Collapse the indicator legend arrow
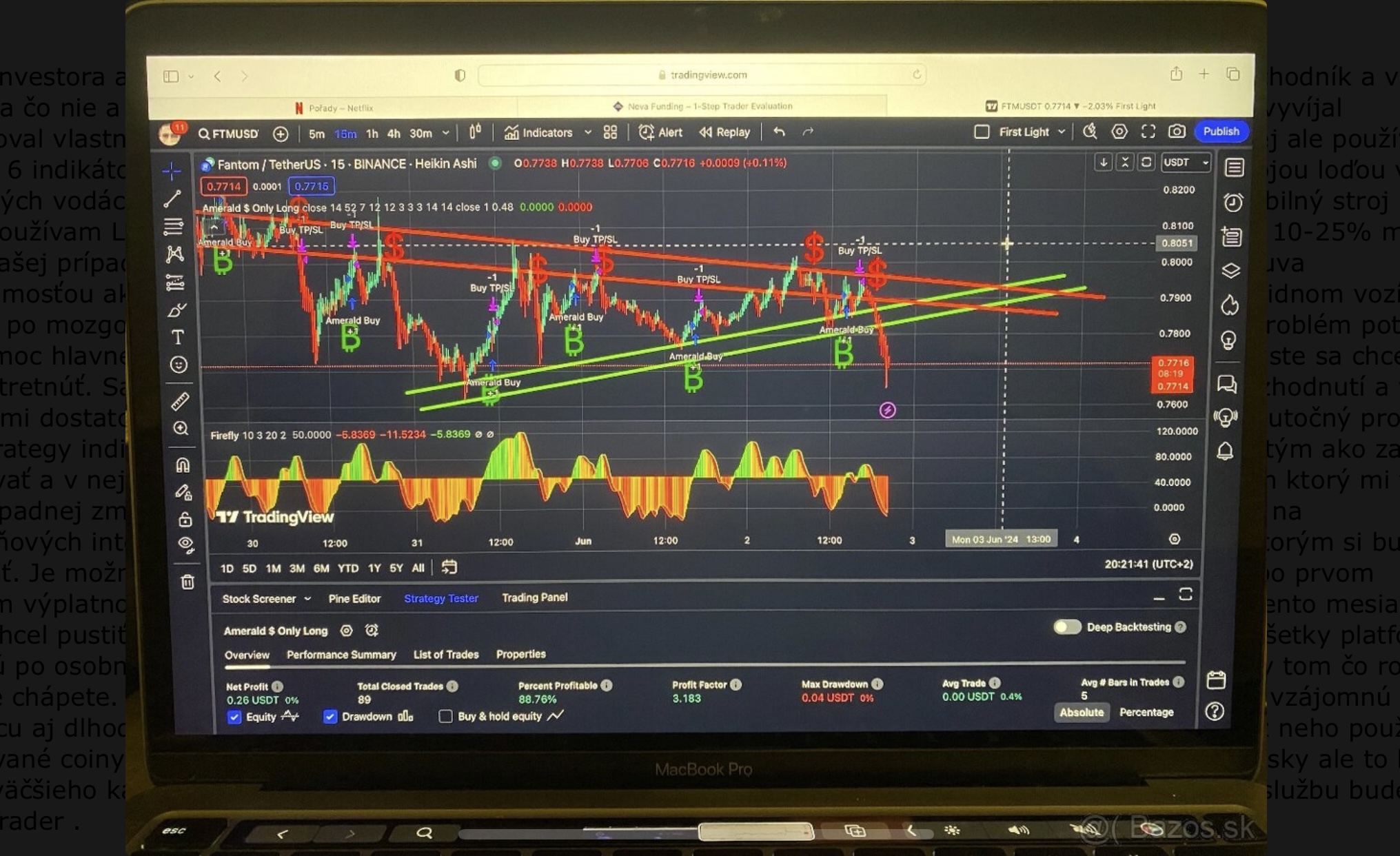 coord(214,227)
